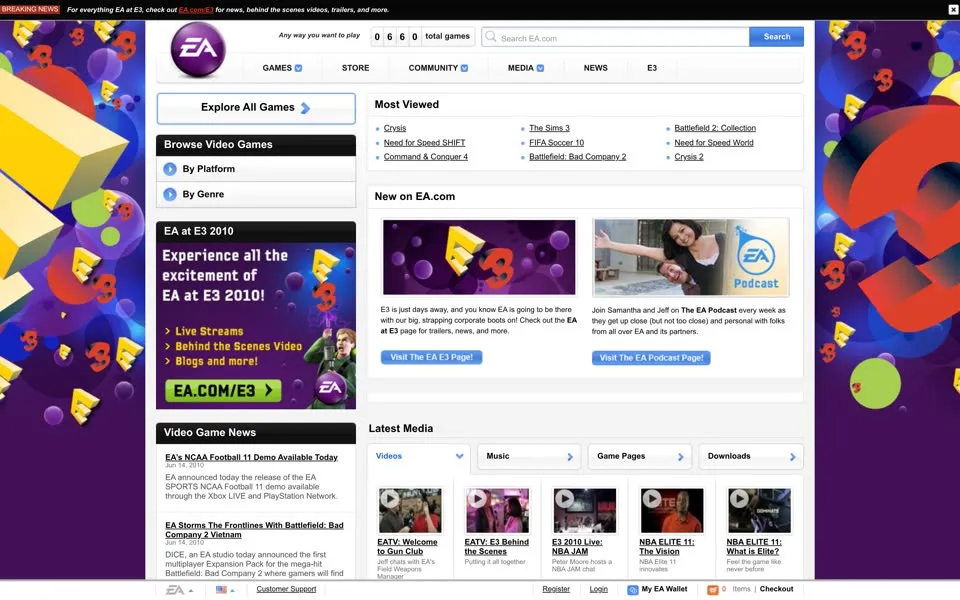
Task: Open the region selector arrow next to the flag
Action: (232, 591)
